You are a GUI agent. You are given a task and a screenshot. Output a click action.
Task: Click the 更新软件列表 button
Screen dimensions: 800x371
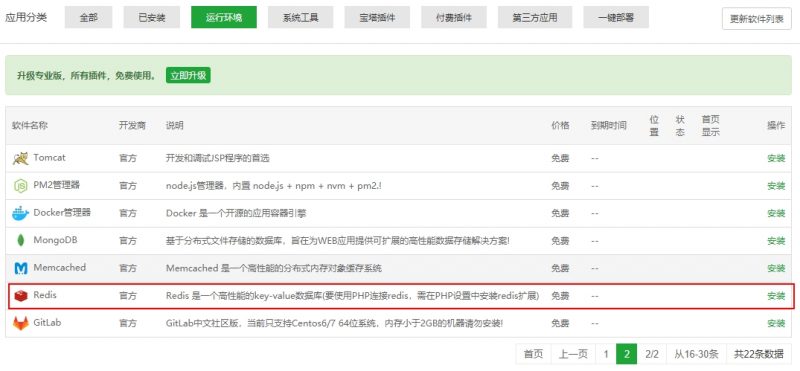point(756,19)
